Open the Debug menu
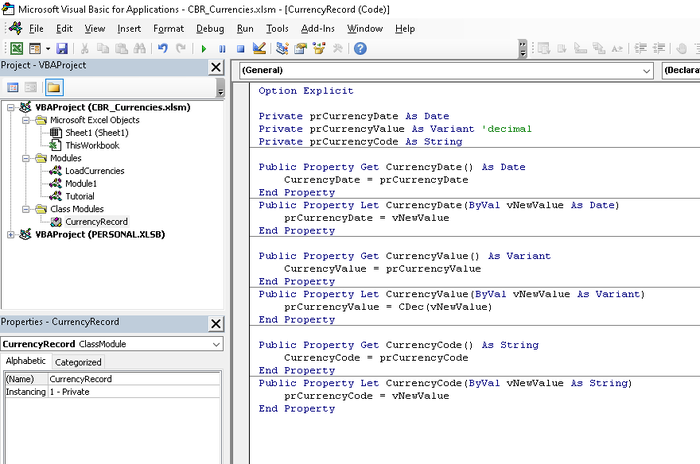The height and width of the screenshot is (464, 700). tap(210, 28)
